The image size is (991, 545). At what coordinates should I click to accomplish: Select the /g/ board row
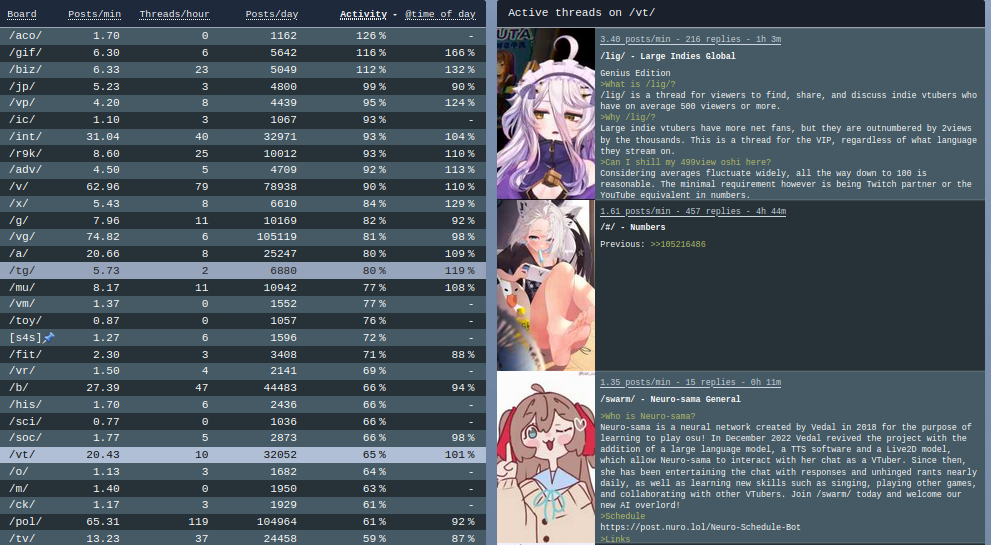(243, 221)
